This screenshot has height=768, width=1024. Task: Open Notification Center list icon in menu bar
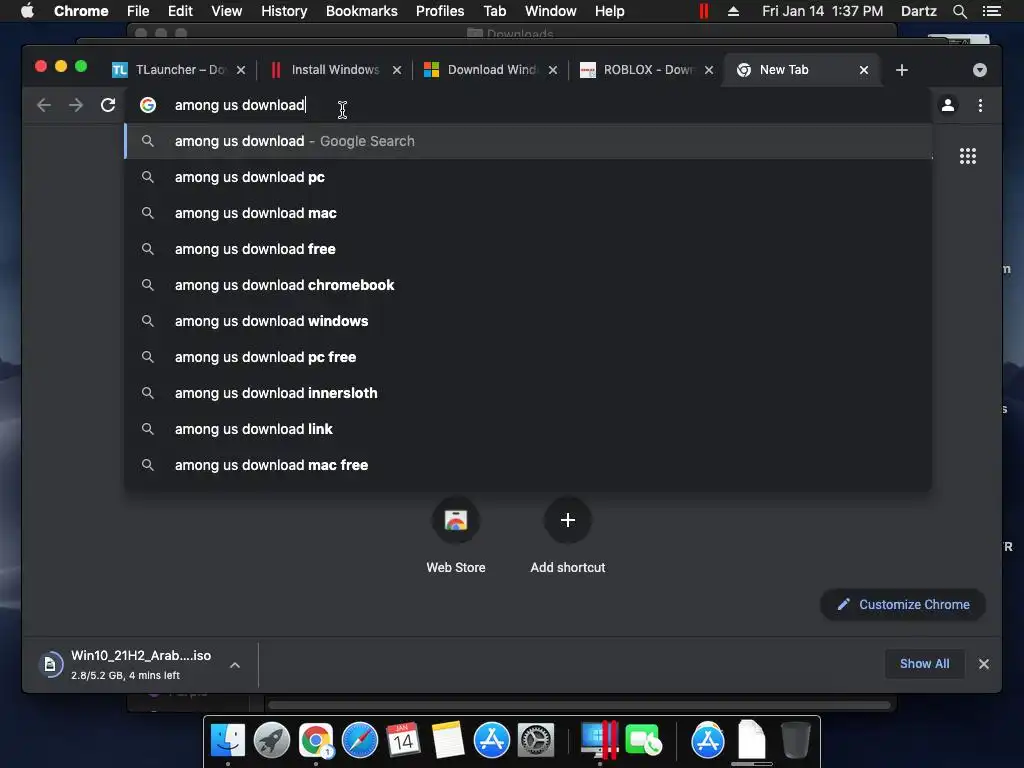991,11
